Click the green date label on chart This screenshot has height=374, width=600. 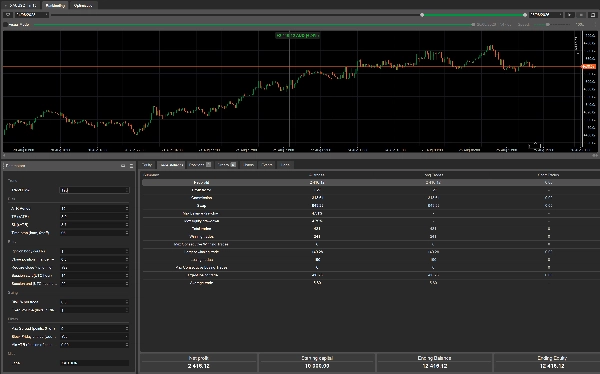297,35
